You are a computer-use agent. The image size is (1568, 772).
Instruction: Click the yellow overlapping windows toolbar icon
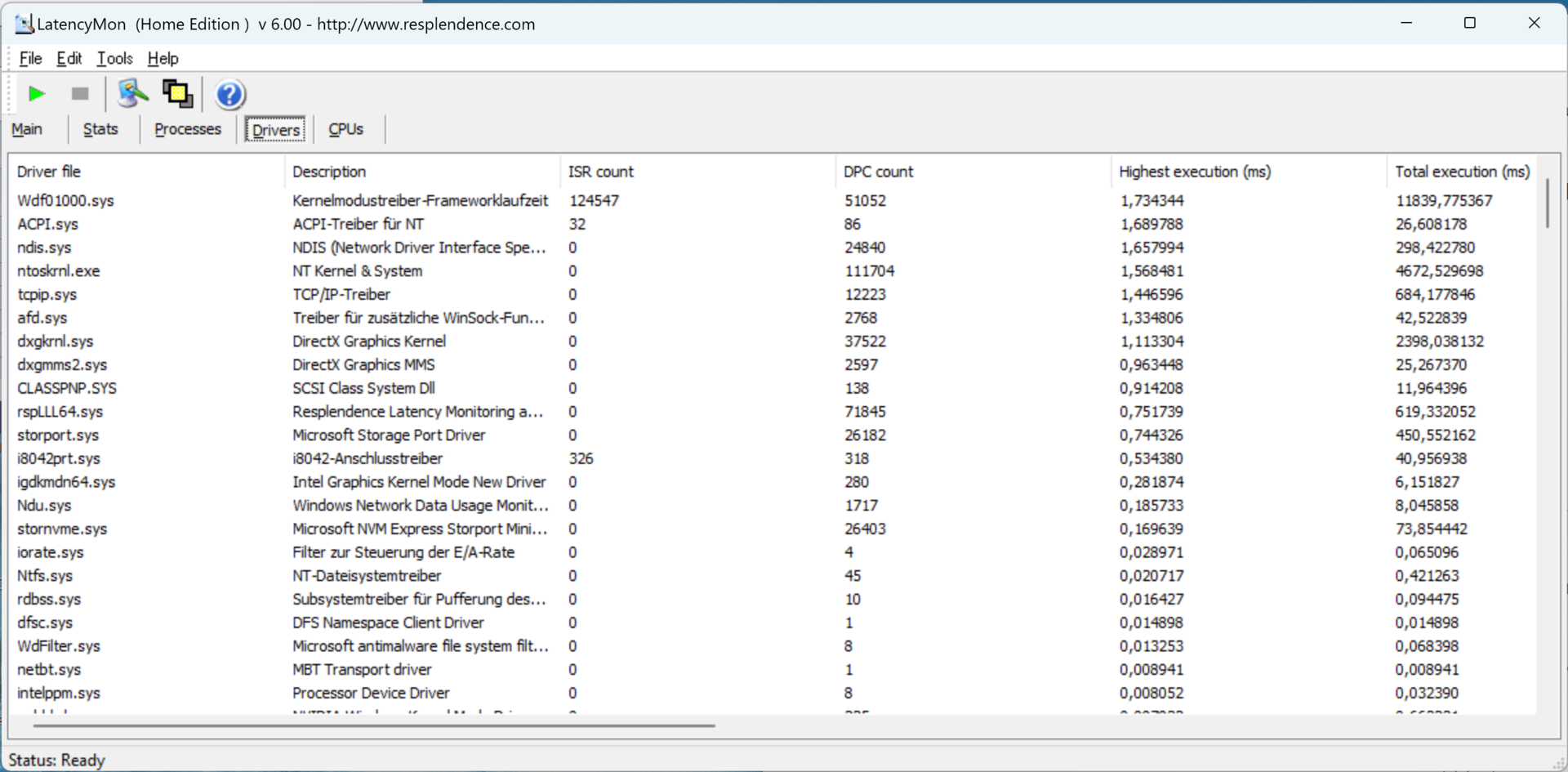pos(177,94)
